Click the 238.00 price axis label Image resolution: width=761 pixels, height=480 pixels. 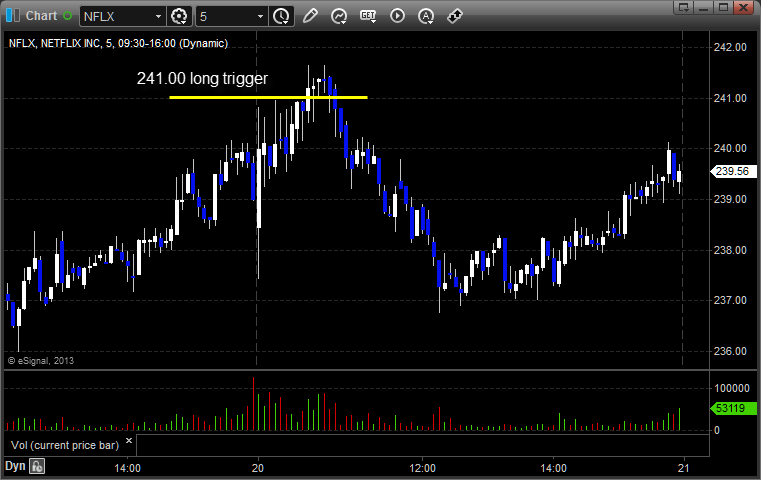730,250
